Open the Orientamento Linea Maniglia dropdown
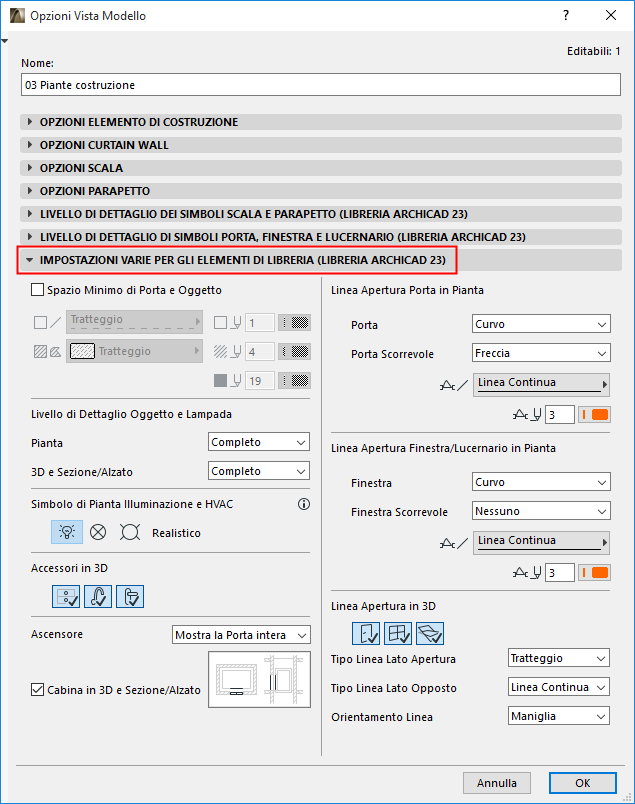 pyautogui.click(x=559, y=716)
